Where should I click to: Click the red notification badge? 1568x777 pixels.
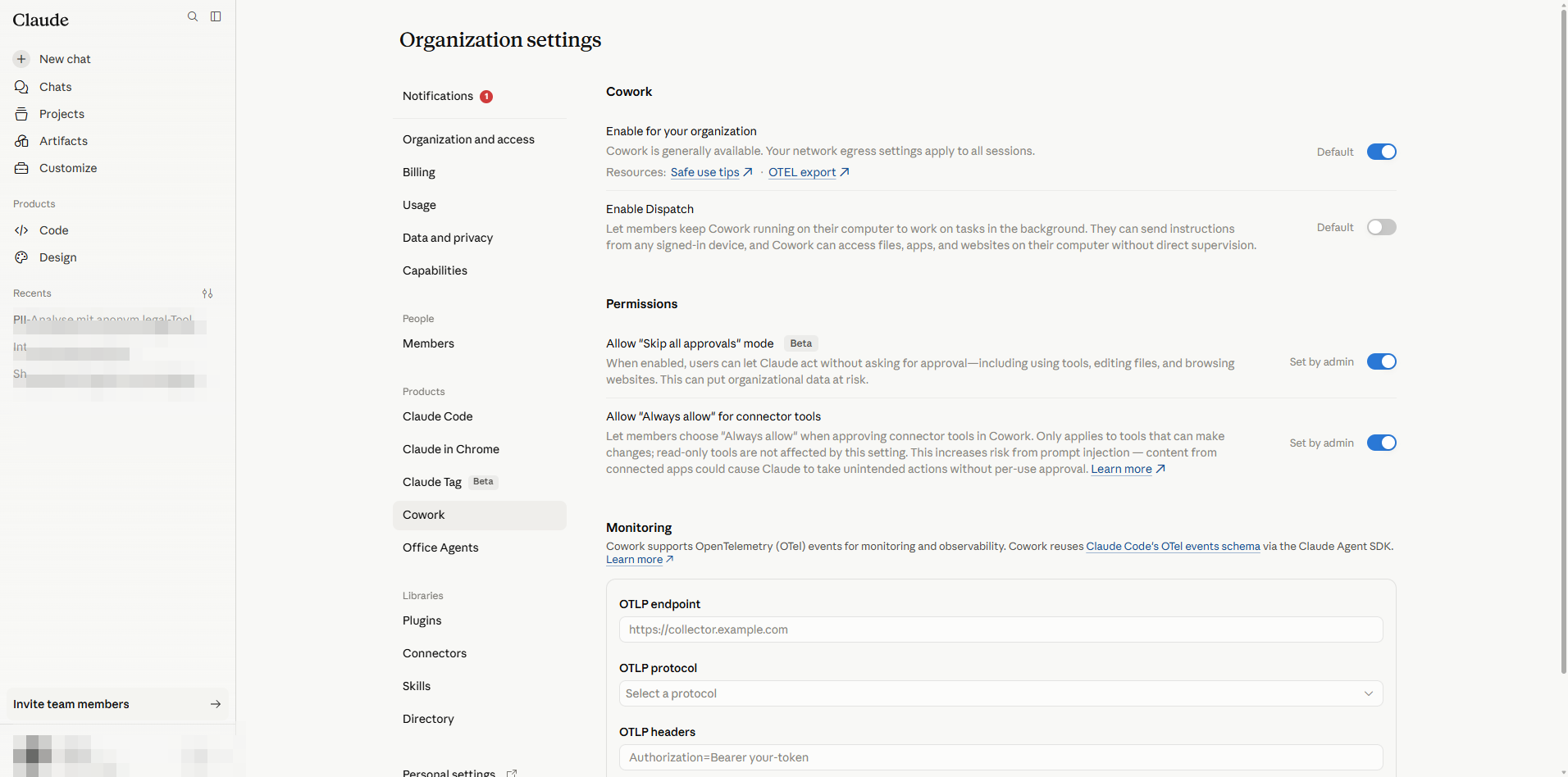coord(486,97)
